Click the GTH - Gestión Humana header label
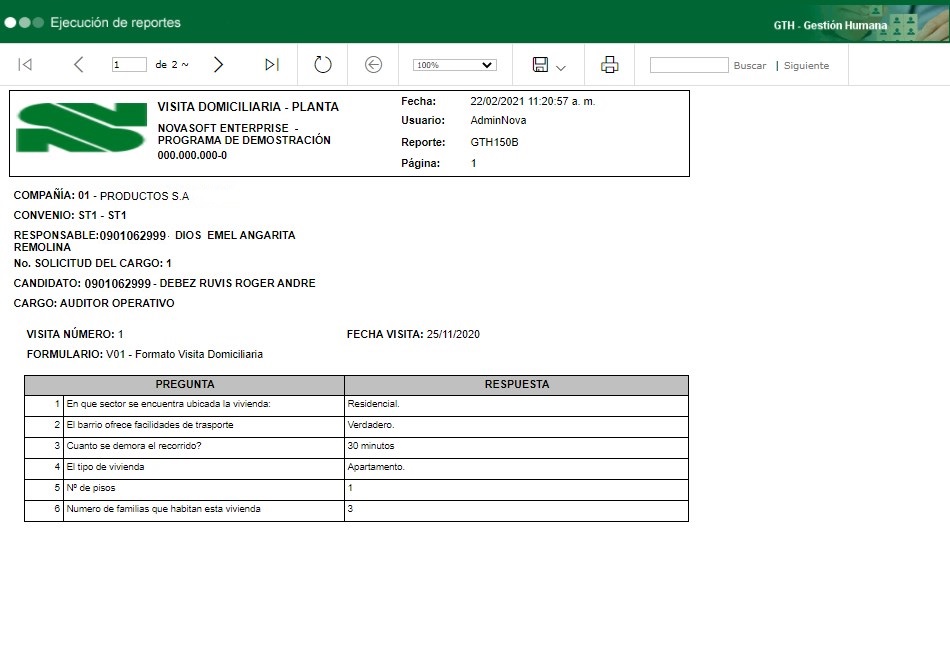Viewport: 950px width, 649px height. [830, 25]
